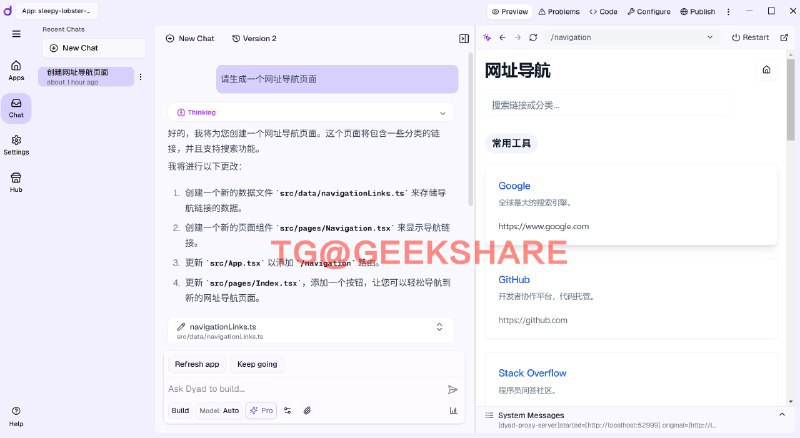
Task: Expand the Thinking section
Action: click(x=442, y=112)
